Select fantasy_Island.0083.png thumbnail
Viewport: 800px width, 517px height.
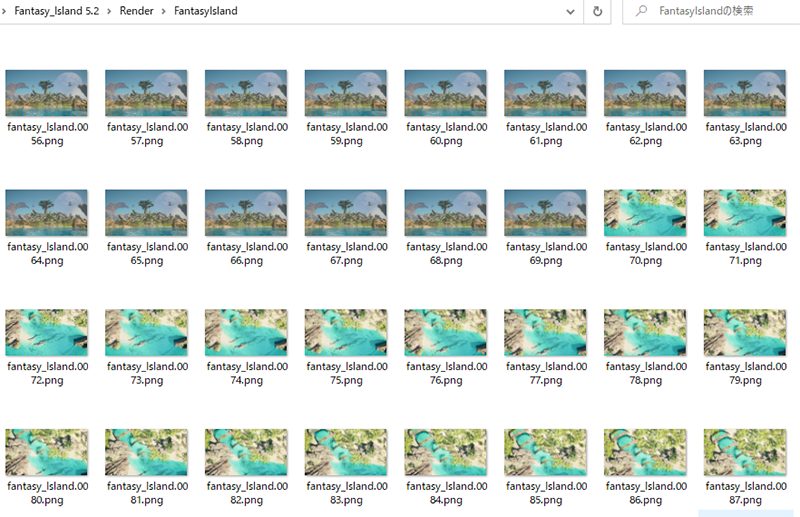[x=345, y=453]
